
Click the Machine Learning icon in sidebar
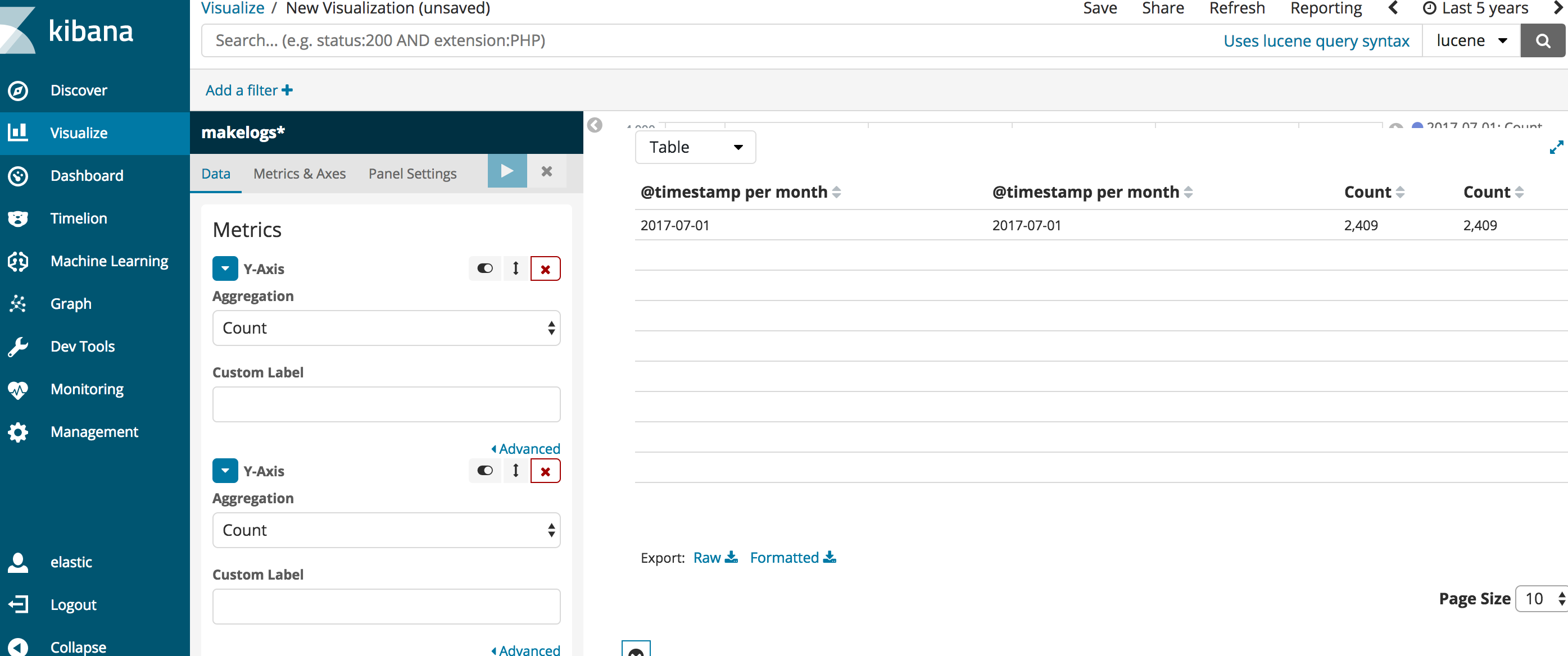coord(18,261)
